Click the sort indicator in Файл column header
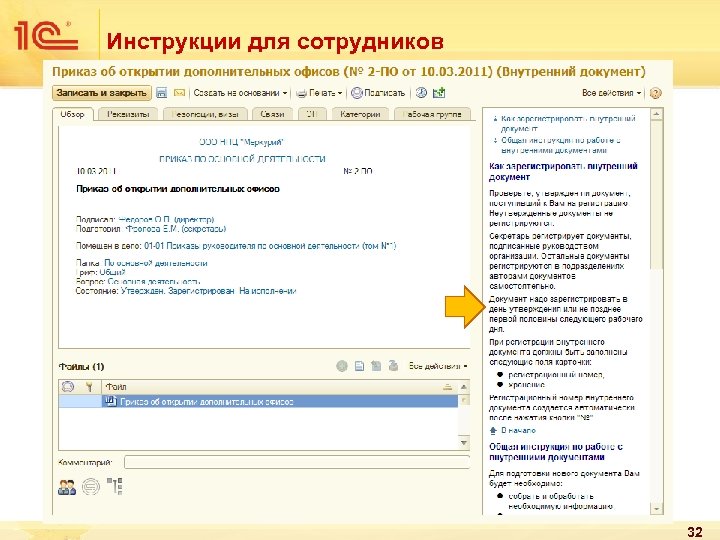 pyautogui.click(x=447, y=387)
